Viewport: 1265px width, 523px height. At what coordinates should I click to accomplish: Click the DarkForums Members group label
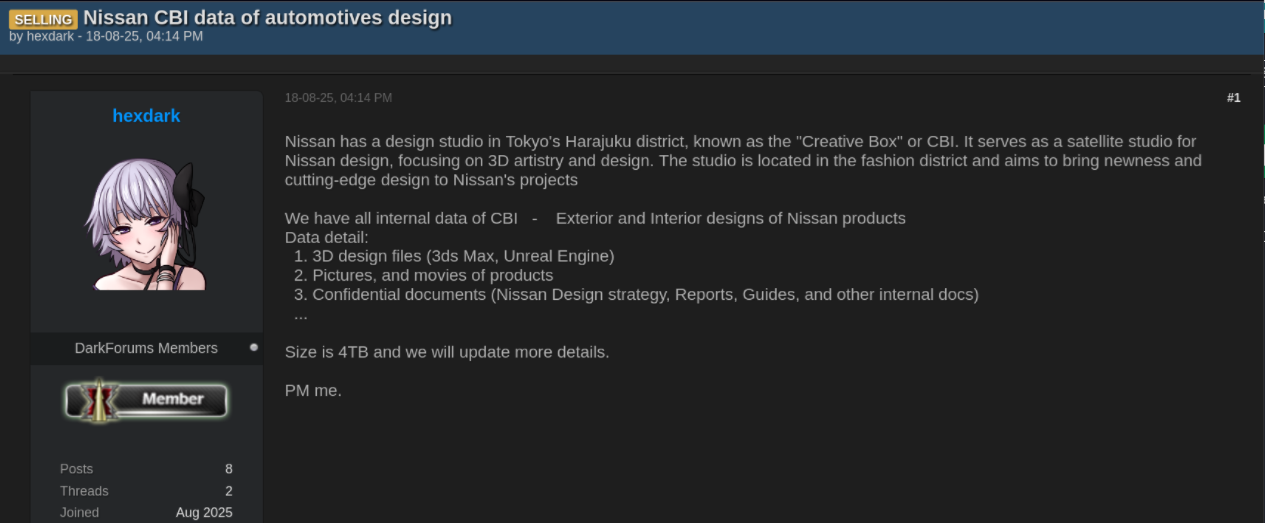pos(146,348)
